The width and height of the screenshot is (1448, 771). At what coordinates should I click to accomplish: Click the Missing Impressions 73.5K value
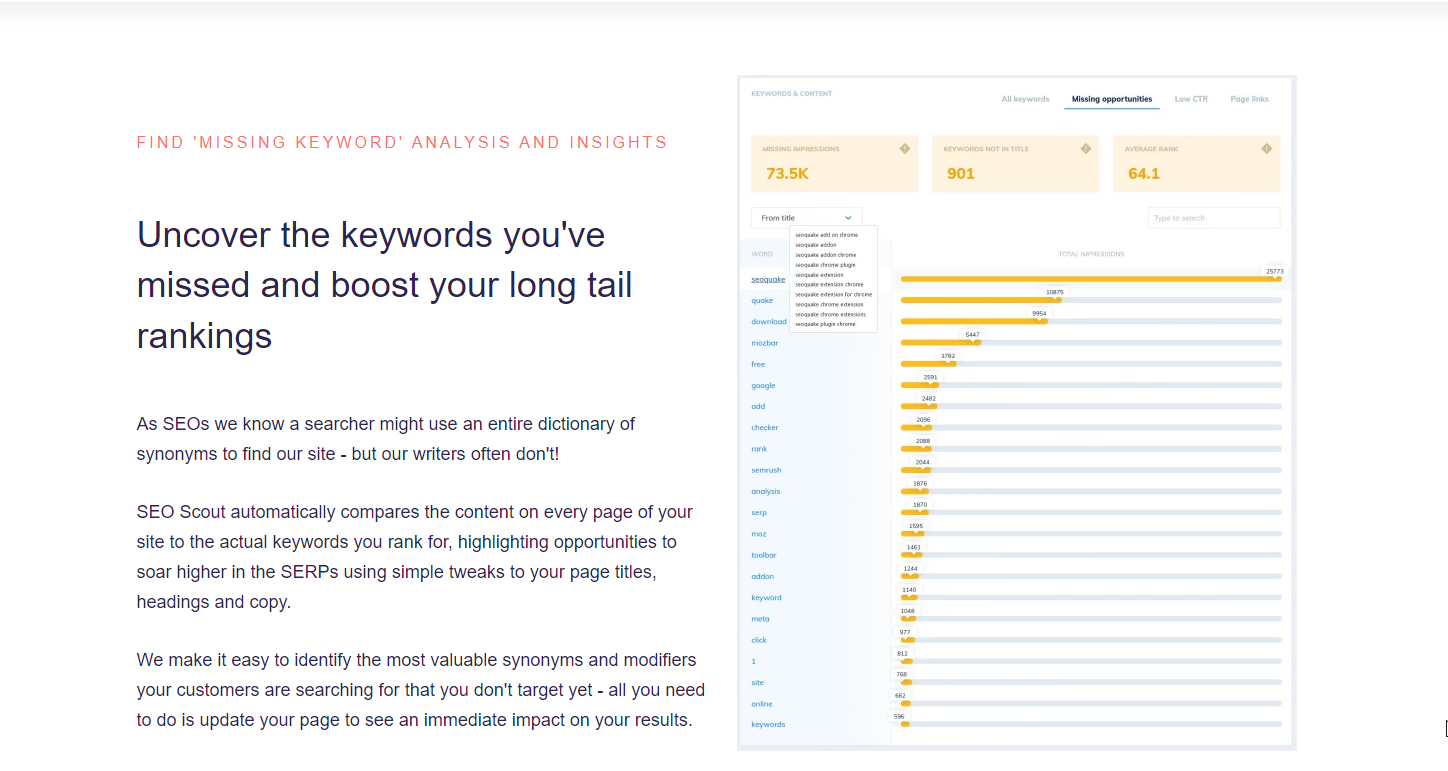[787, 173]
